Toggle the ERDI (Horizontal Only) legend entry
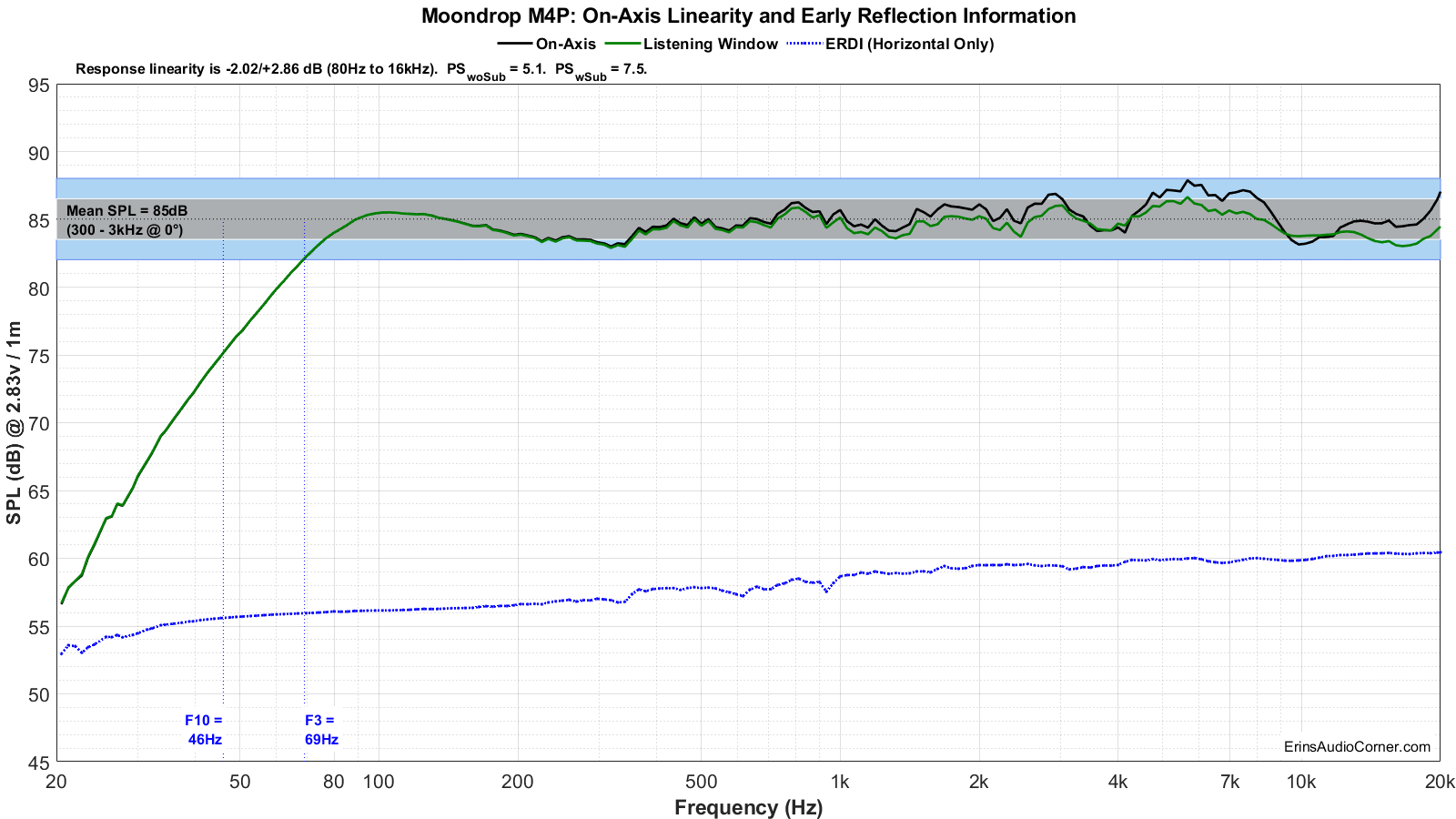This screenshot has height=819, width=1456. click(x=891, y=44)
